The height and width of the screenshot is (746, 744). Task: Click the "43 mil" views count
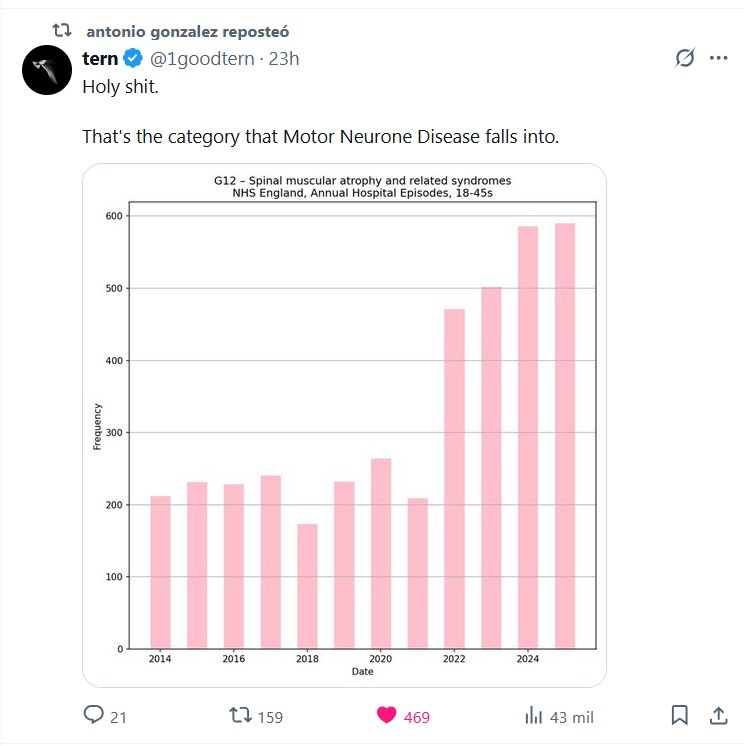click(x=572, y=717)
